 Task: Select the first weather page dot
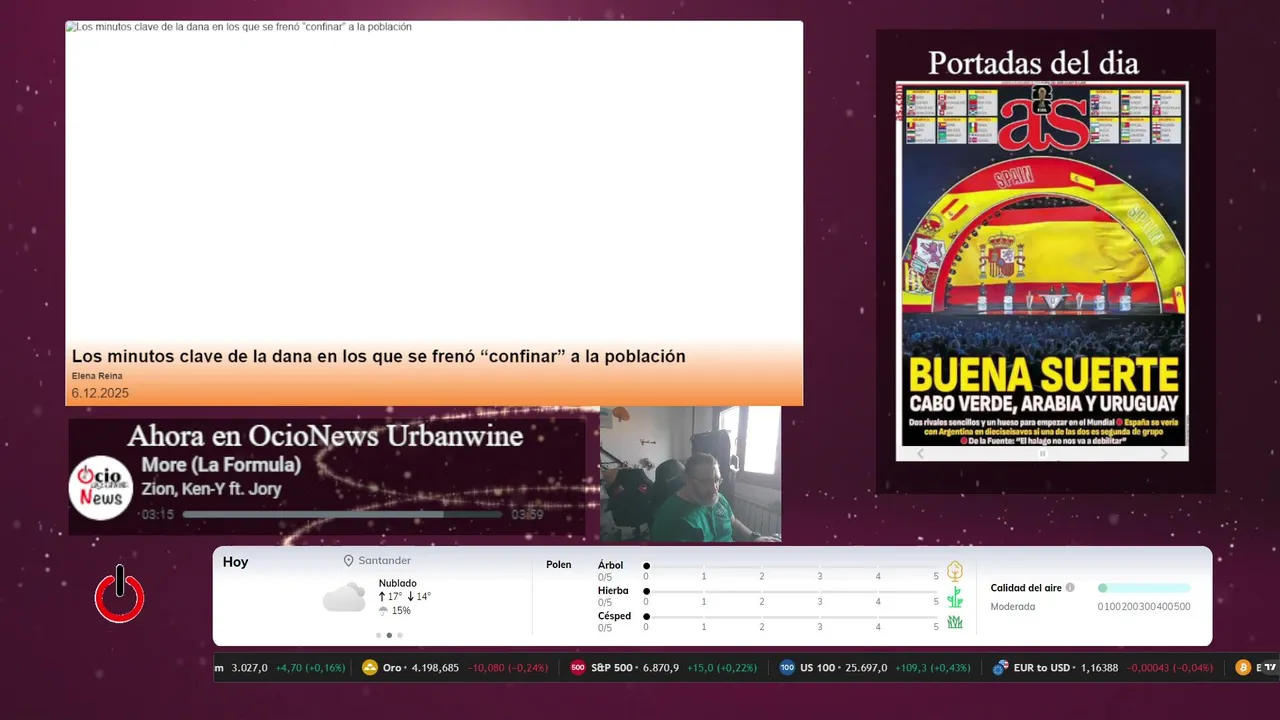(x=378, y=635)
